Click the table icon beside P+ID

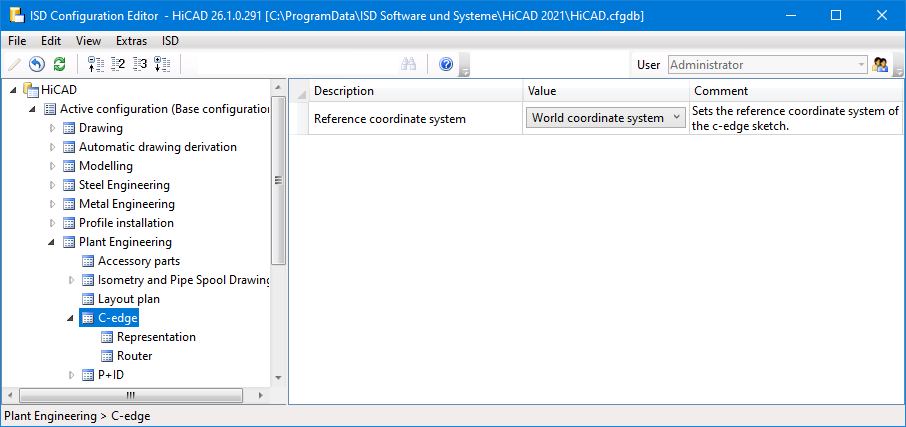pyautogui.click(x=88, y=375)
